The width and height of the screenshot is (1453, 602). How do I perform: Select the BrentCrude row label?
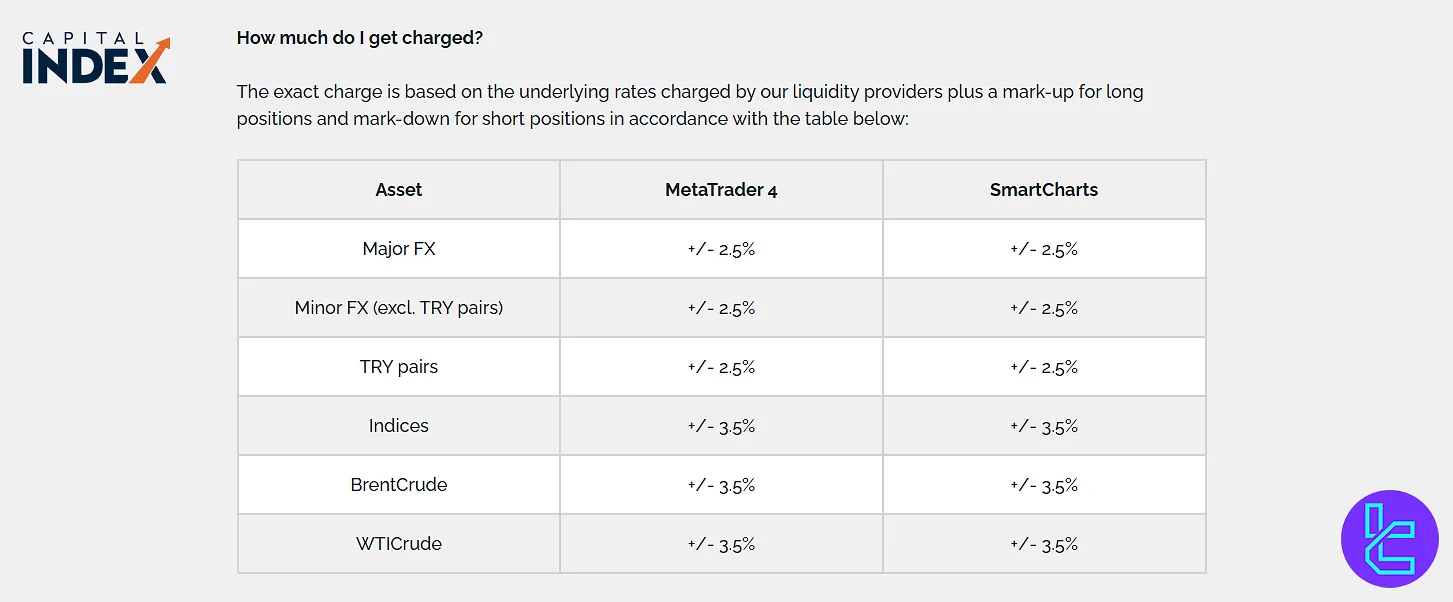point(399,485)
